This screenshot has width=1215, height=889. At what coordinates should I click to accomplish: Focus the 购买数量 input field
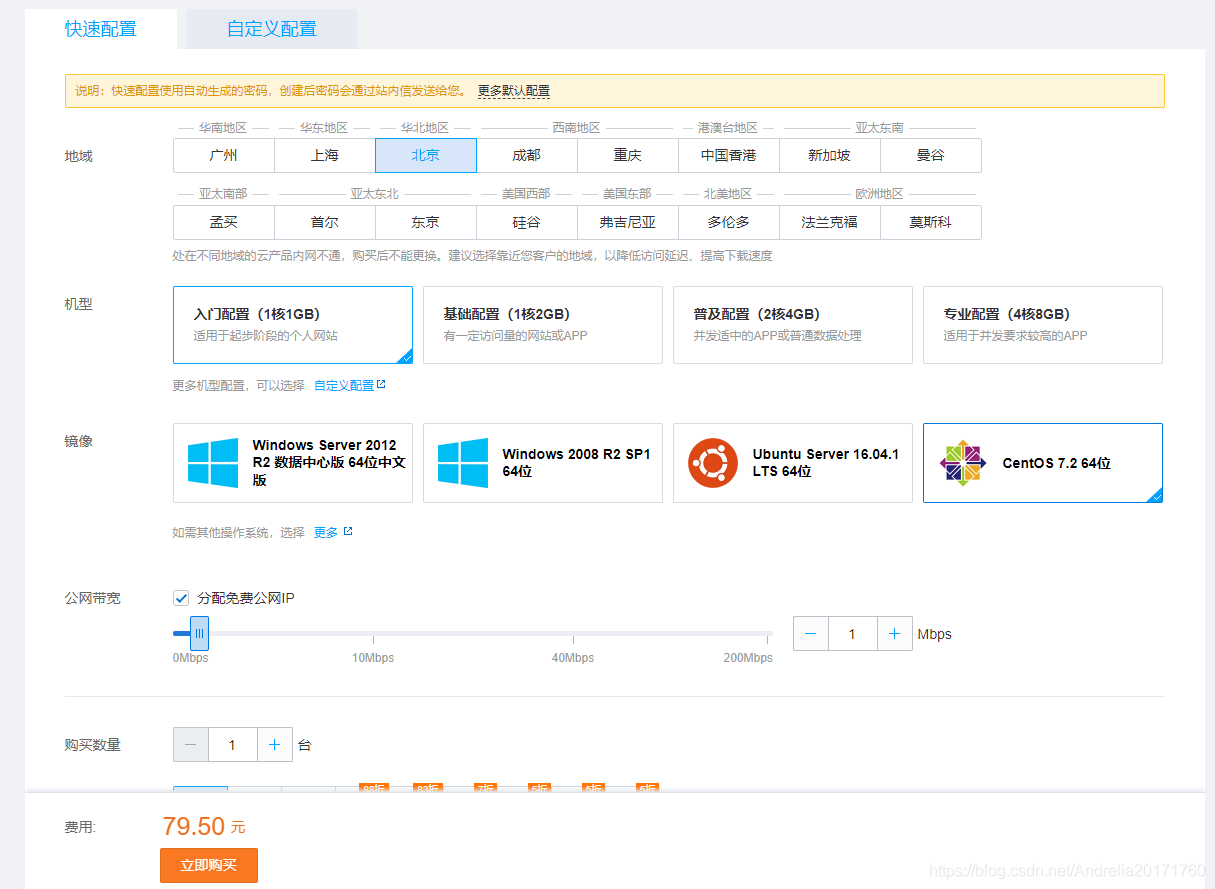233,745
